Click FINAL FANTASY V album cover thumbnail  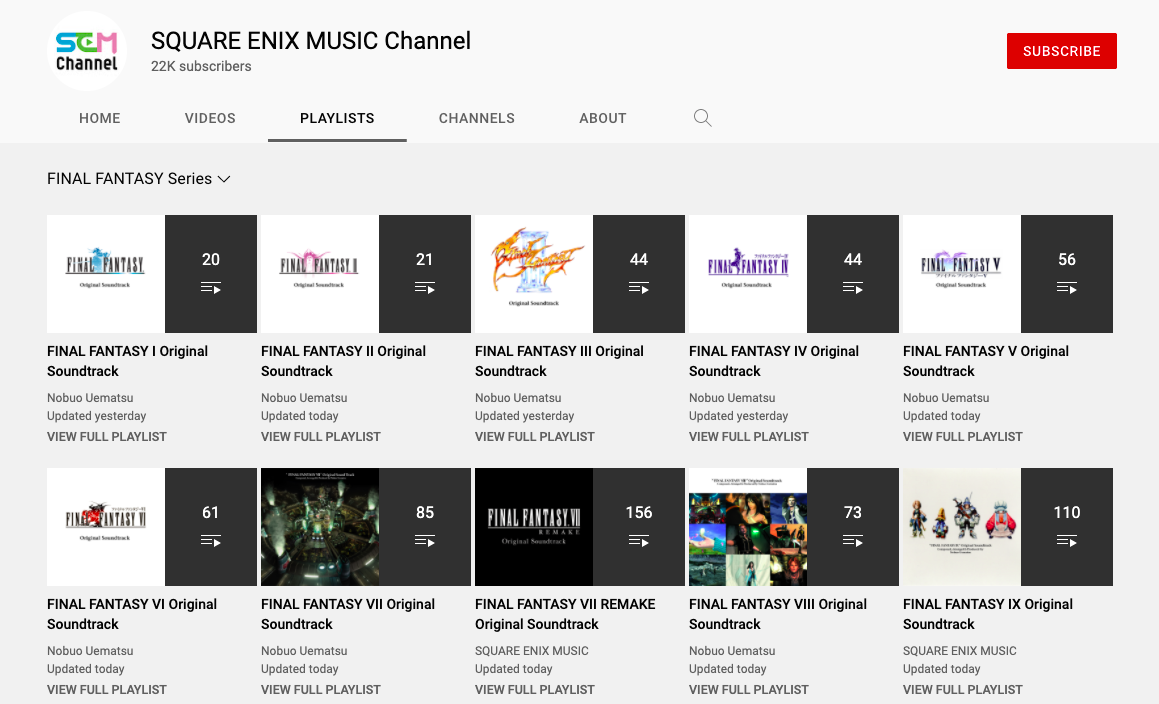click(x=962, y=274)
